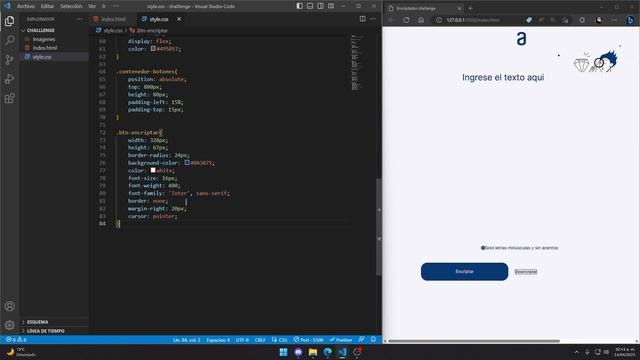Open the Archivo menu
The width and height of the screenshot is (640, 360).
pos(26,6)
